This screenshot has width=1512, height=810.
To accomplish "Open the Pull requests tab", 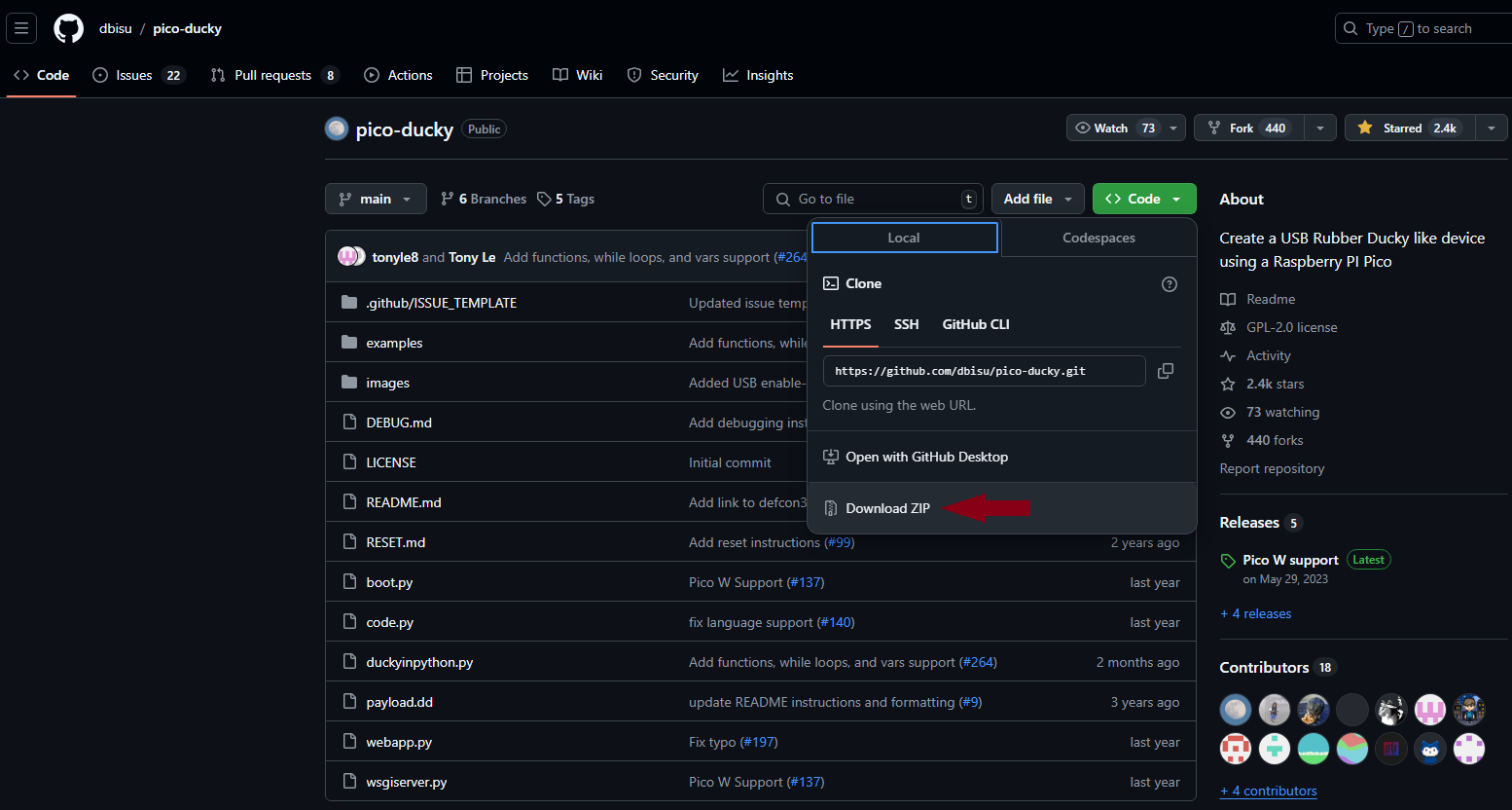I will (273, 75).
